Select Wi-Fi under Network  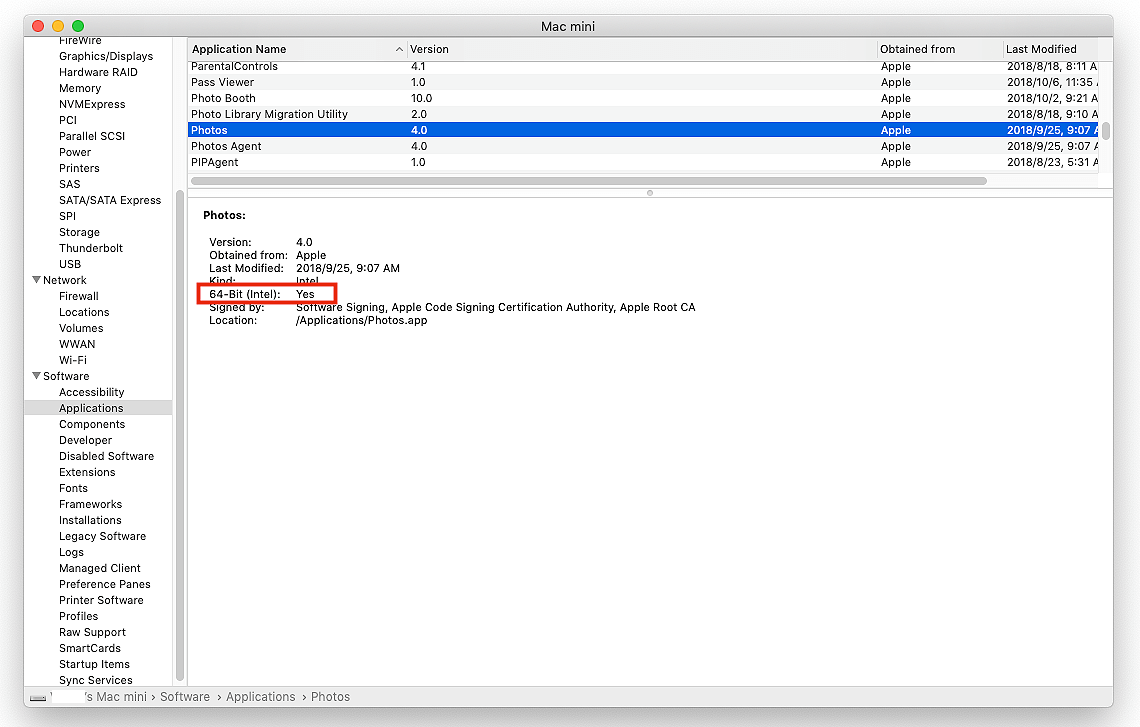73,360
